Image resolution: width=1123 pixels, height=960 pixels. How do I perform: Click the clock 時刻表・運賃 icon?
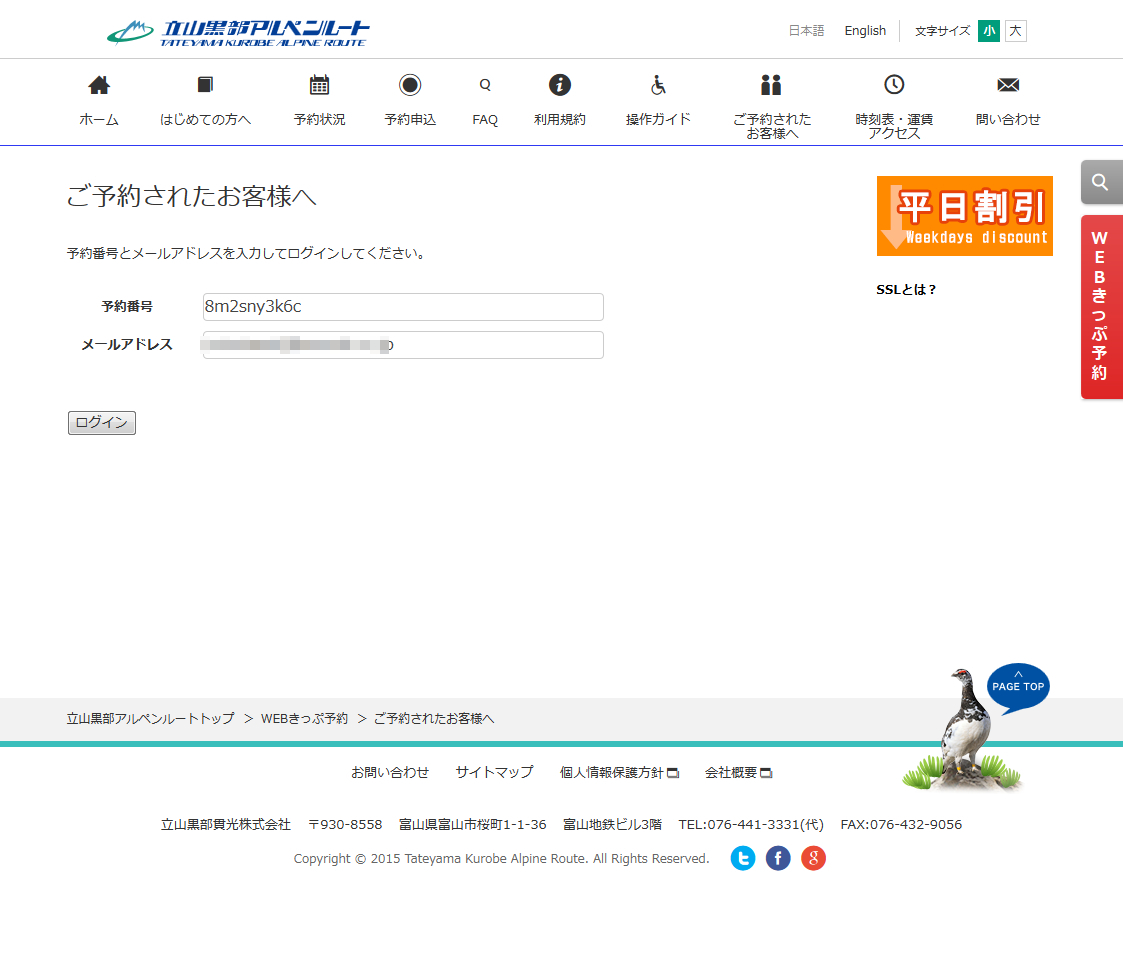click(x=894, y=86)
